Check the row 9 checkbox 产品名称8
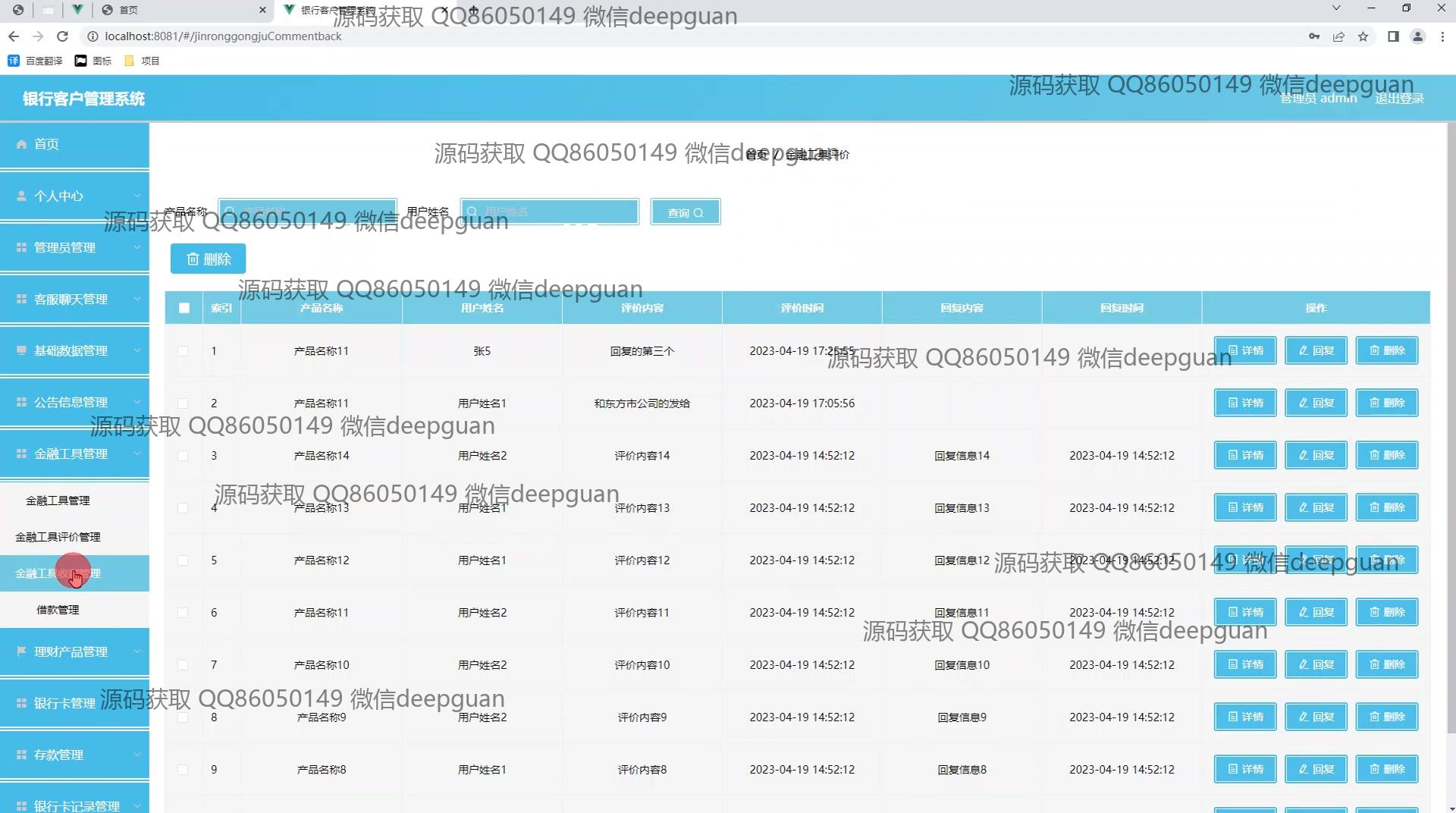Screen dimensions: 1456x813 tap(183, 770)
